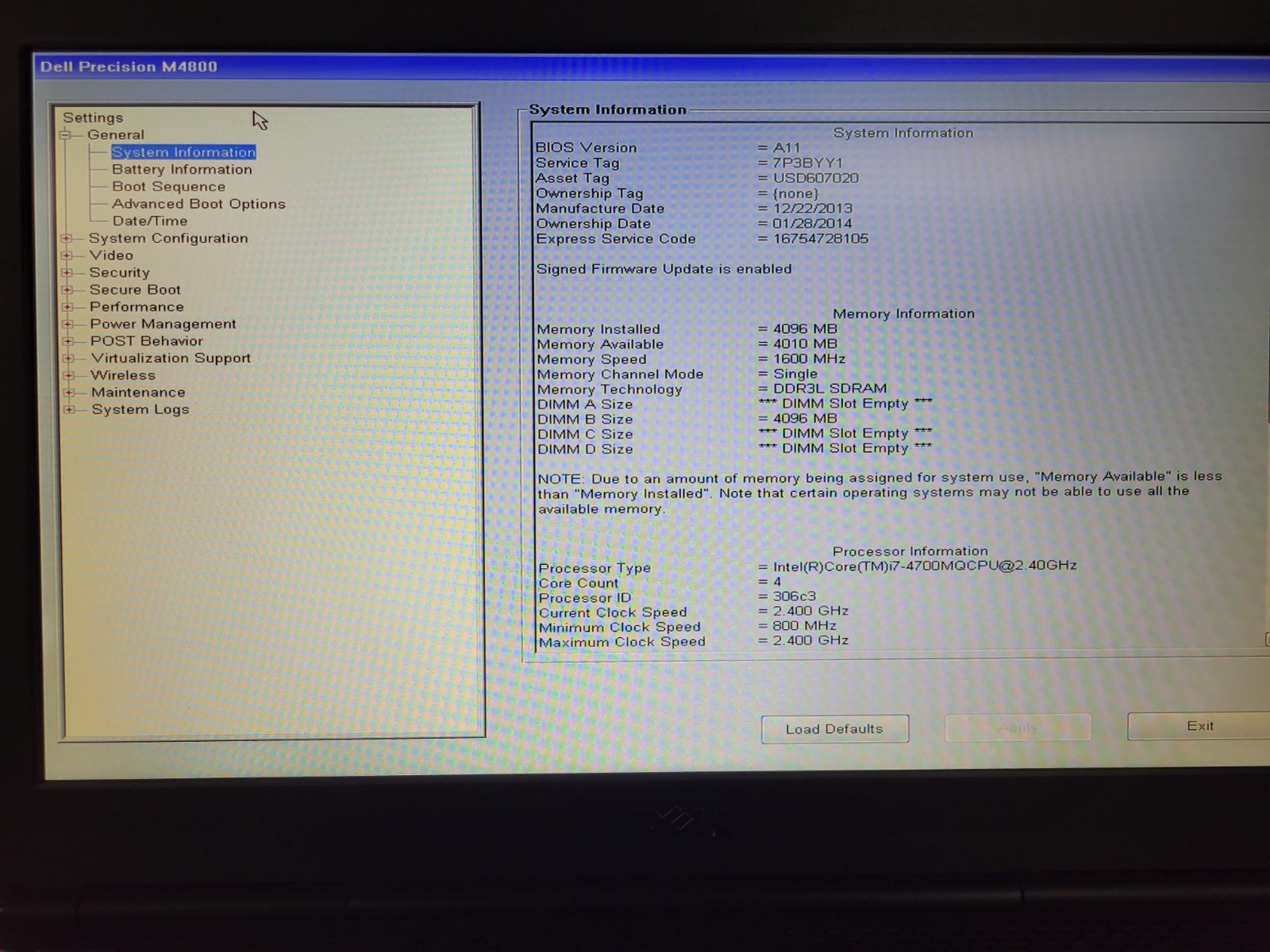The width and height of the screenshot is (1270, 952).
Task: Select the Video category label
Action: point(111,255)
